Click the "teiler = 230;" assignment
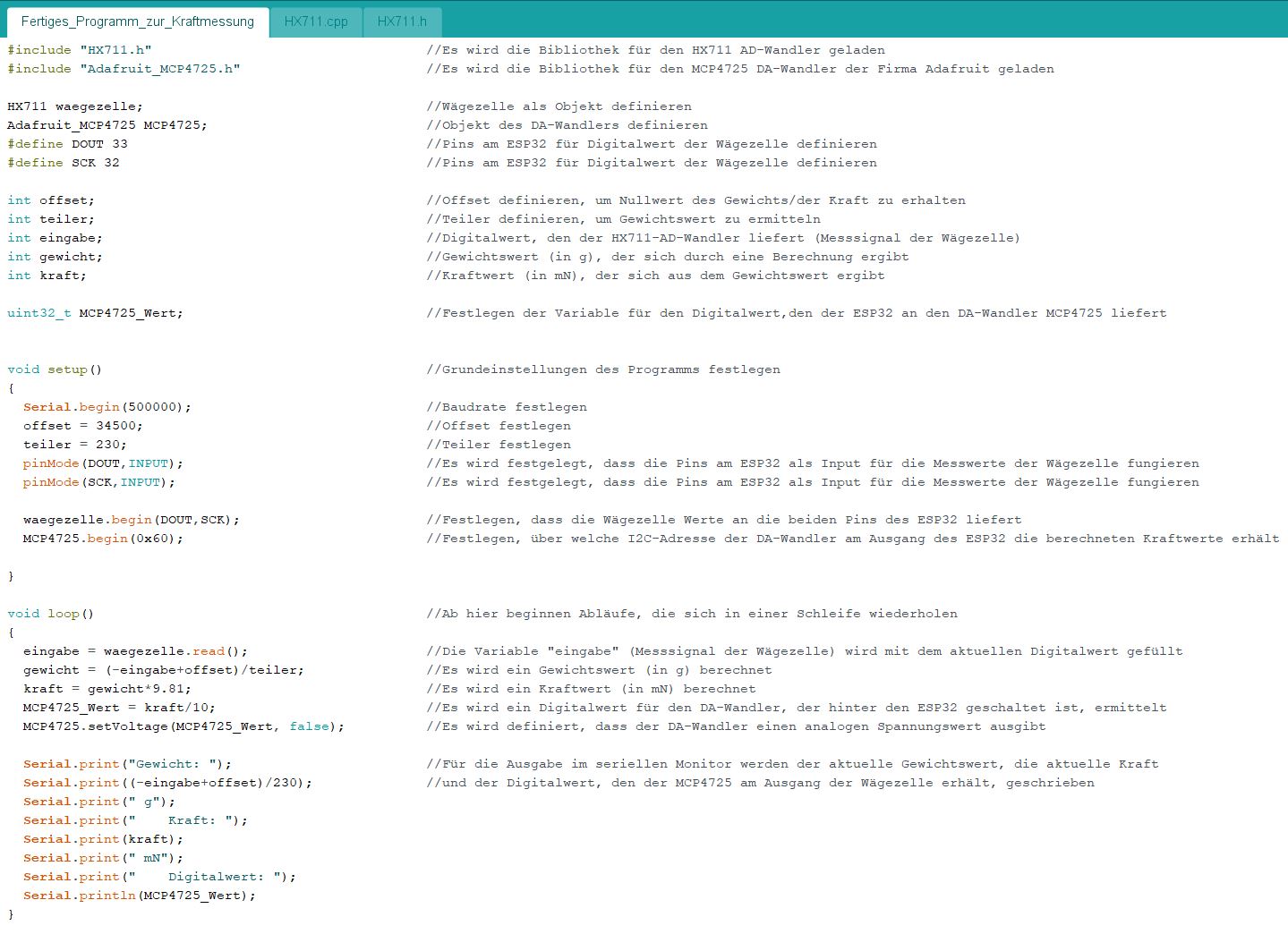 (x=74, y=445)
